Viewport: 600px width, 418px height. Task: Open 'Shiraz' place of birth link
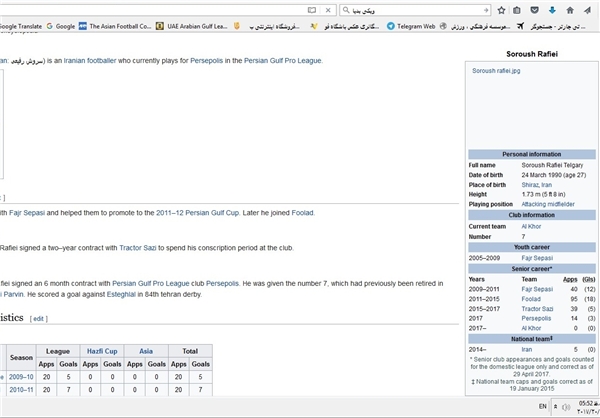click(x=530, y=185)
